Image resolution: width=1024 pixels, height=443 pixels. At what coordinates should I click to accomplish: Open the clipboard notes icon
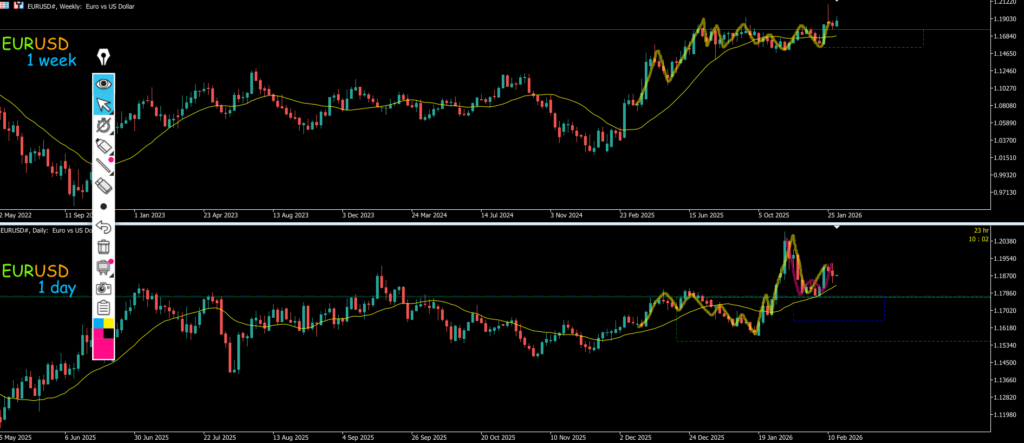click(x=103, y=308)
